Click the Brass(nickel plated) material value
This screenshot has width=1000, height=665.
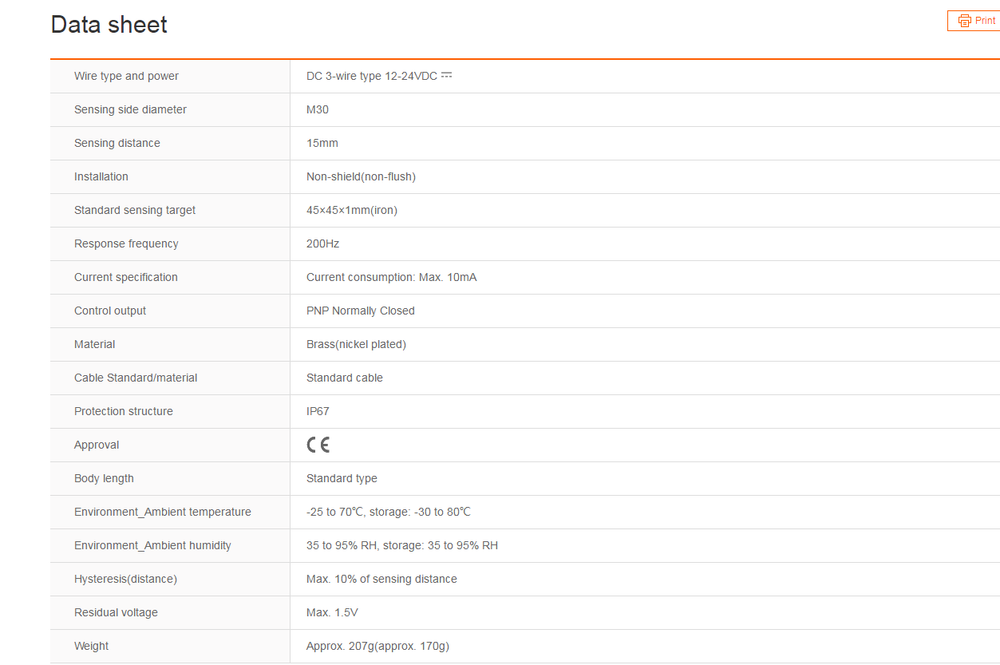(356, 344)
